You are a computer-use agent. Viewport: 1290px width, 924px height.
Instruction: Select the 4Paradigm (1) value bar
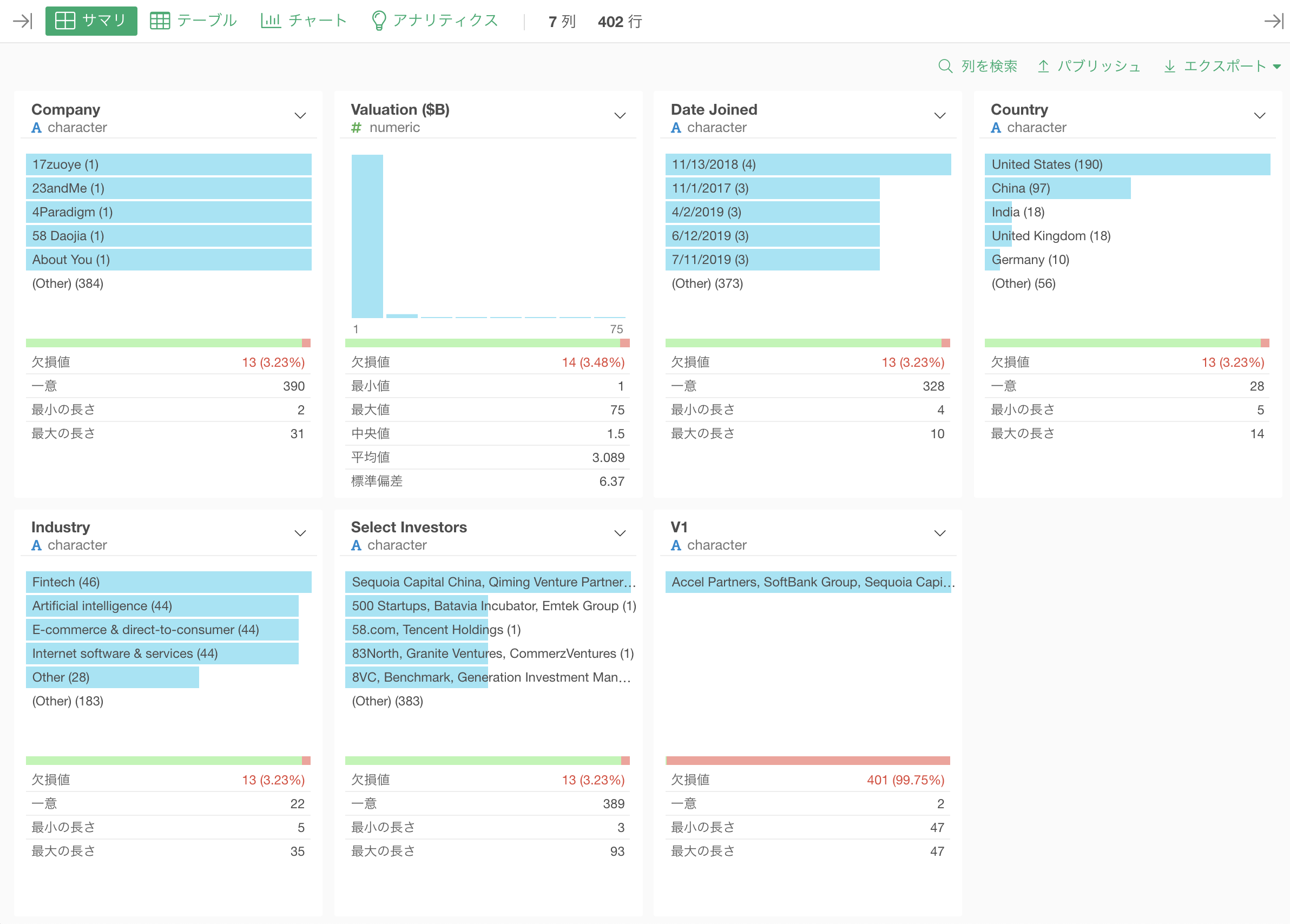168,212
